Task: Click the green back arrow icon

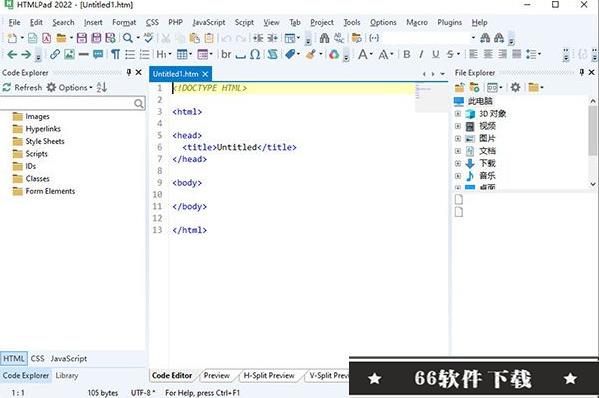Action: pyautogui.click(x=12, y=55)
